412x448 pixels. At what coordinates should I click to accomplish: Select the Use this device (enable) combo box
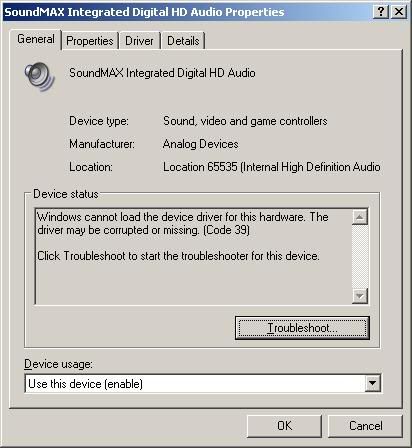(x=203, y=383)
